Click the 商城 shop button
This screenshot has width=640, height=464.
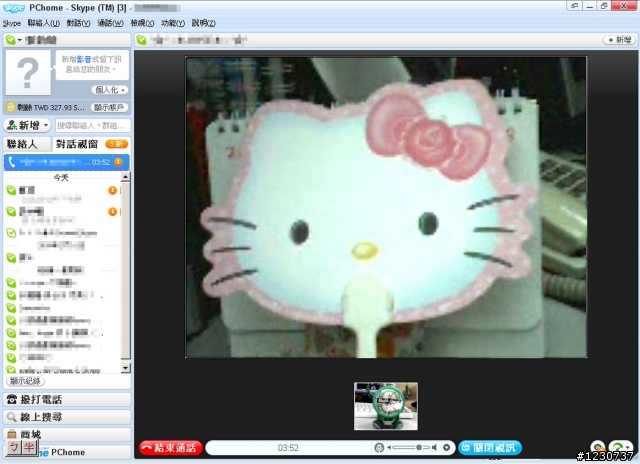click(x=67, y=434)
